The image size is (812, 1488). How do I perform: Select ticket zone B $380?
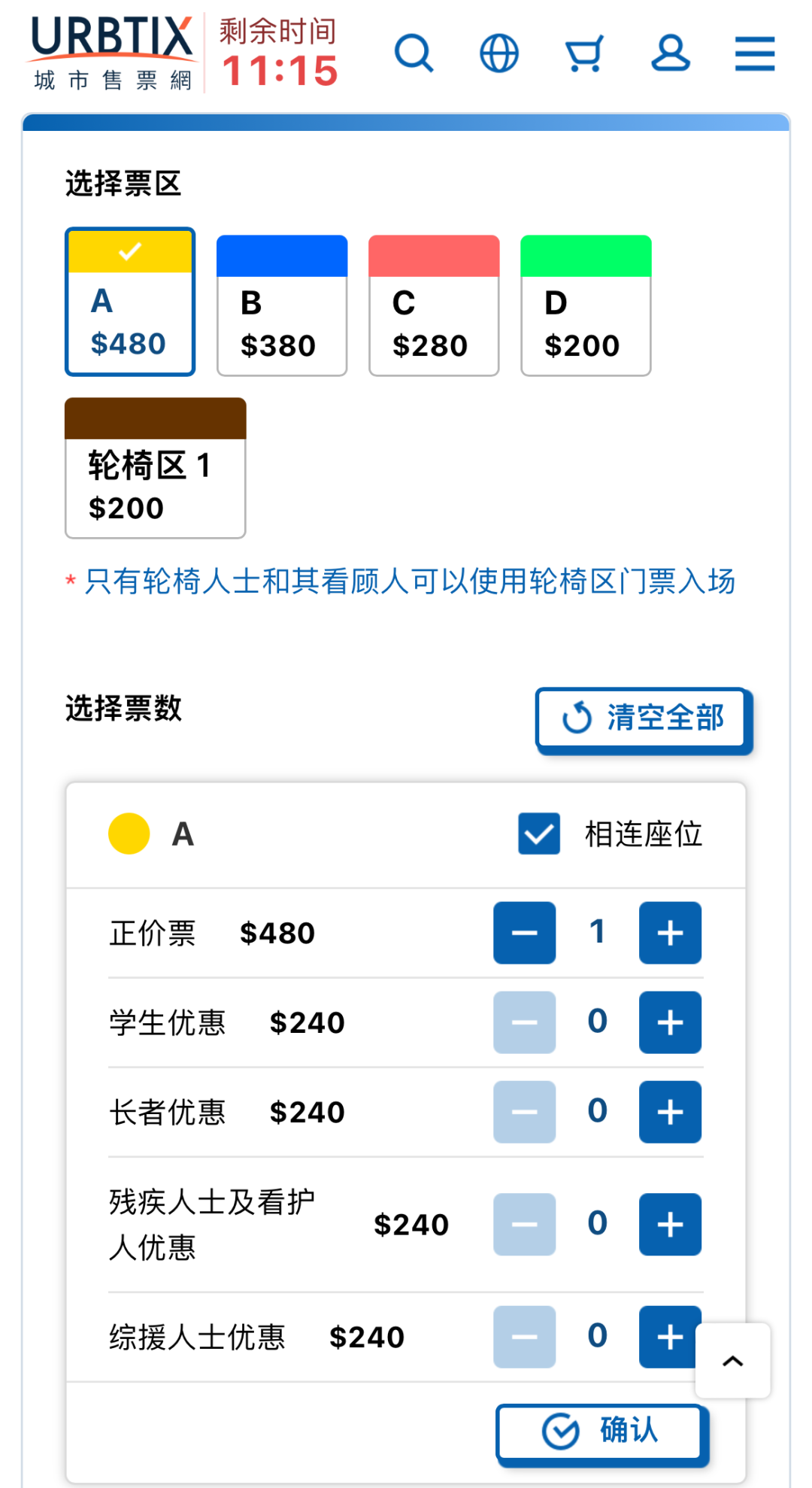coord(282,305)
